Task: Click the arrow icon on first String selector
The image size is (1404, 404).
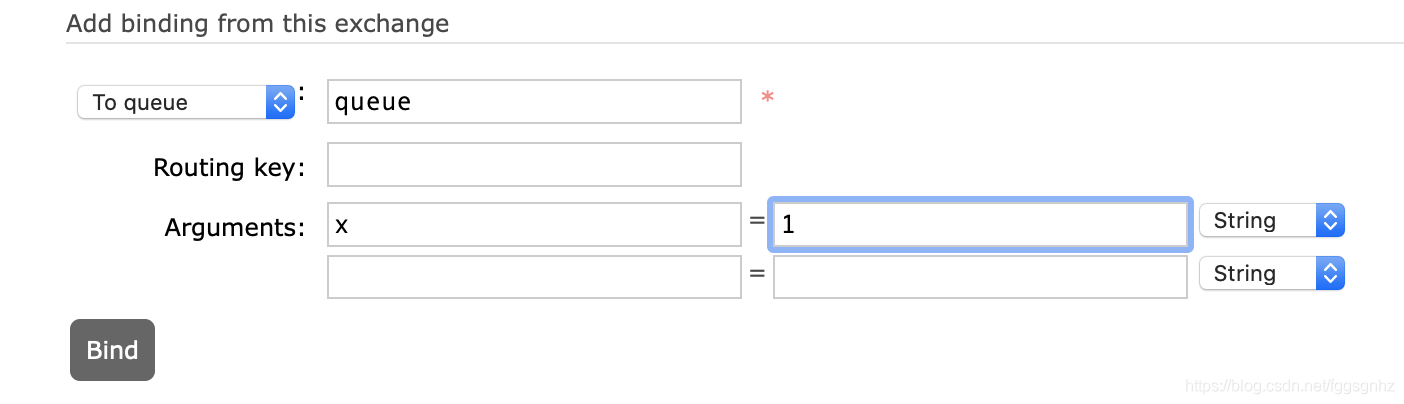Action: 1330,221
